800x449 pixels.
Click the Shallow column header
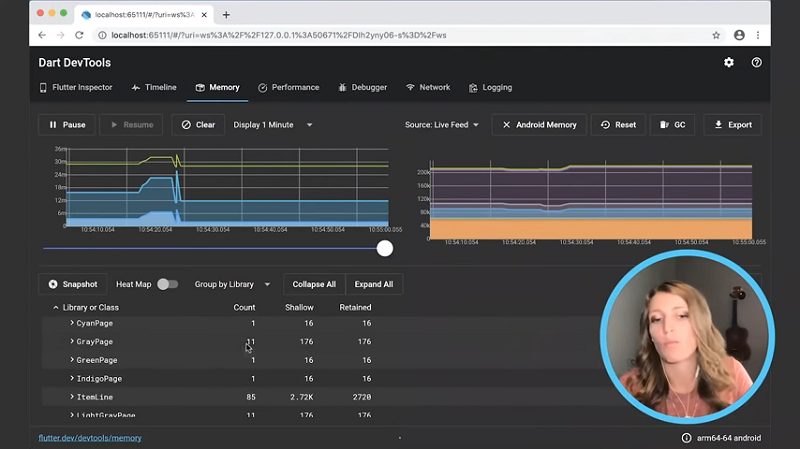coord(299,308)
